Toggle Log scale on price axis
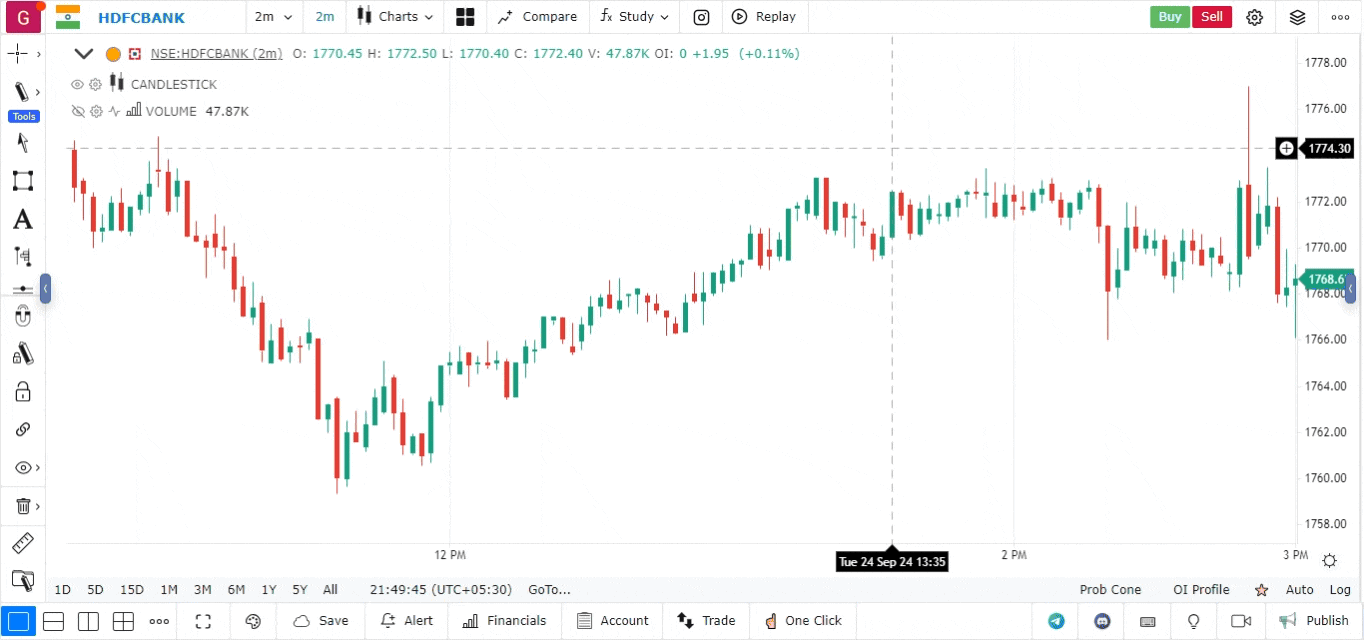This screenshot has height=640, width=1364. (1340, 590)
